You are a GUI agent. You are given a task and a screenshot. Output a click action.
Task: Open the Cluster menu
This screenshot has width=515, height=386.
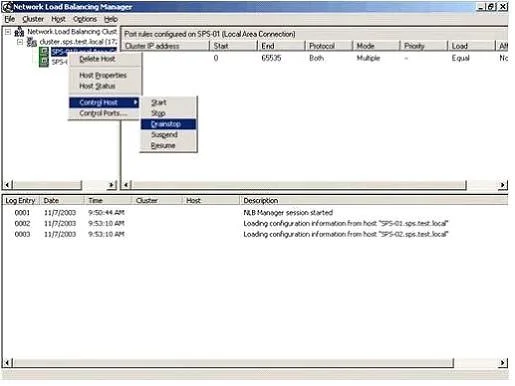33,19
